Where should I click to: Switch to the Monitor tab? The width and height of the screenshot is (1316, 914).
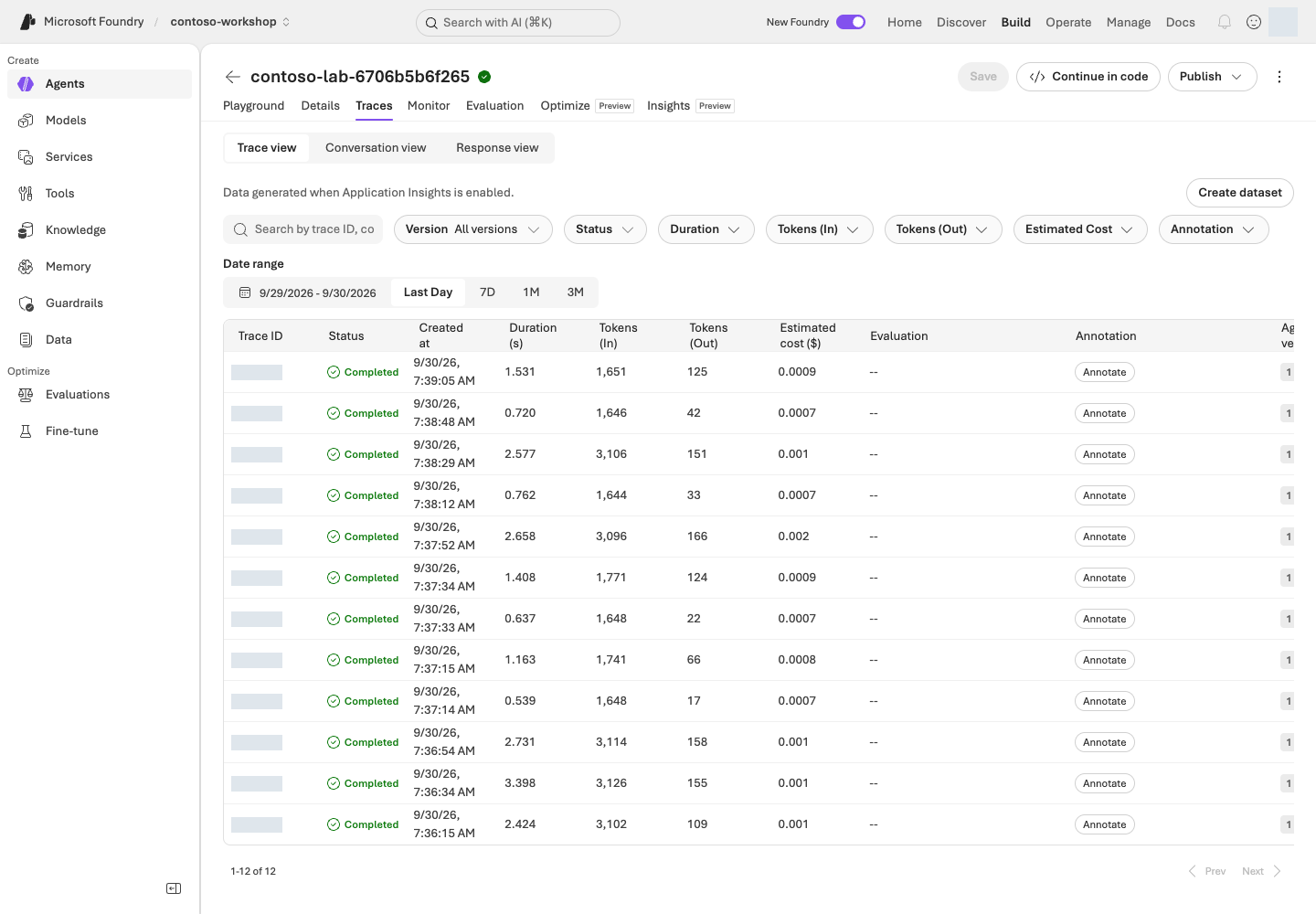coord(429,106)
